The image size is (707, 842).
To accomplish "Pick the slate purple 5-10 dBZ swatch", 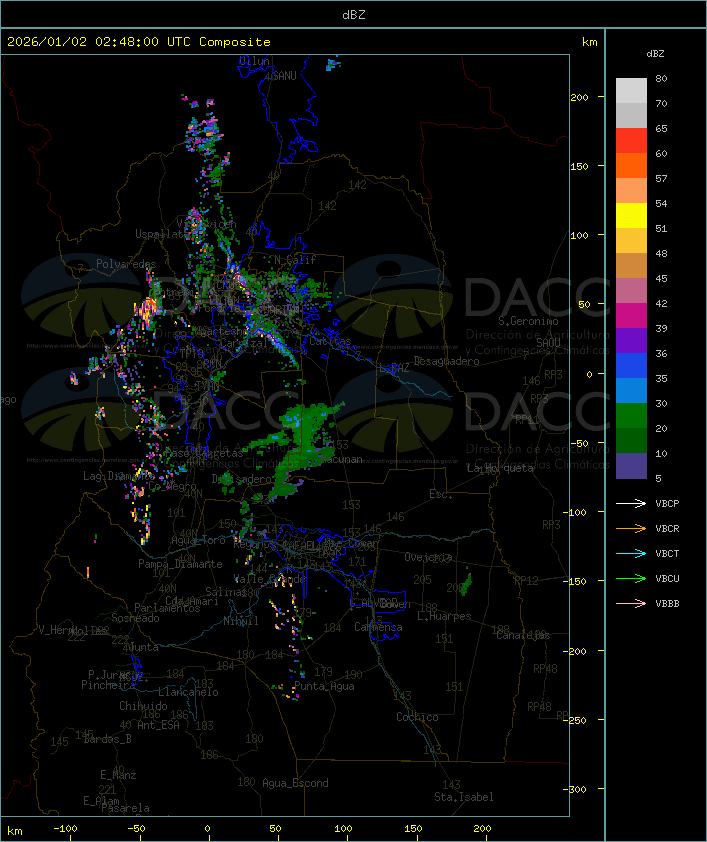I will coord(631,466).
